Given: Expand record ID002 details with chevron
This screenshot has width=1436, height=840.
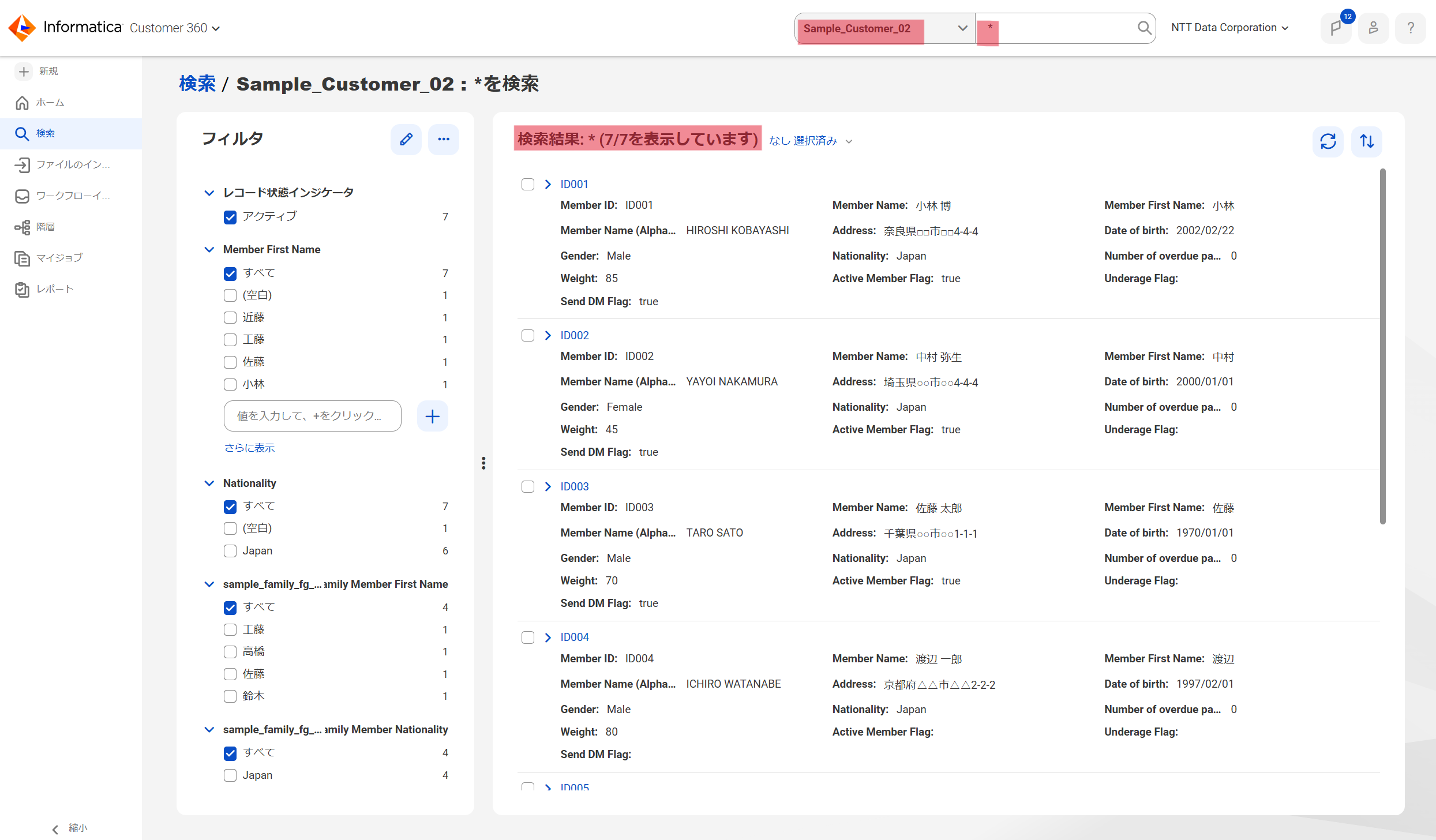Looking at the screenshot, I should click(547, 335).
